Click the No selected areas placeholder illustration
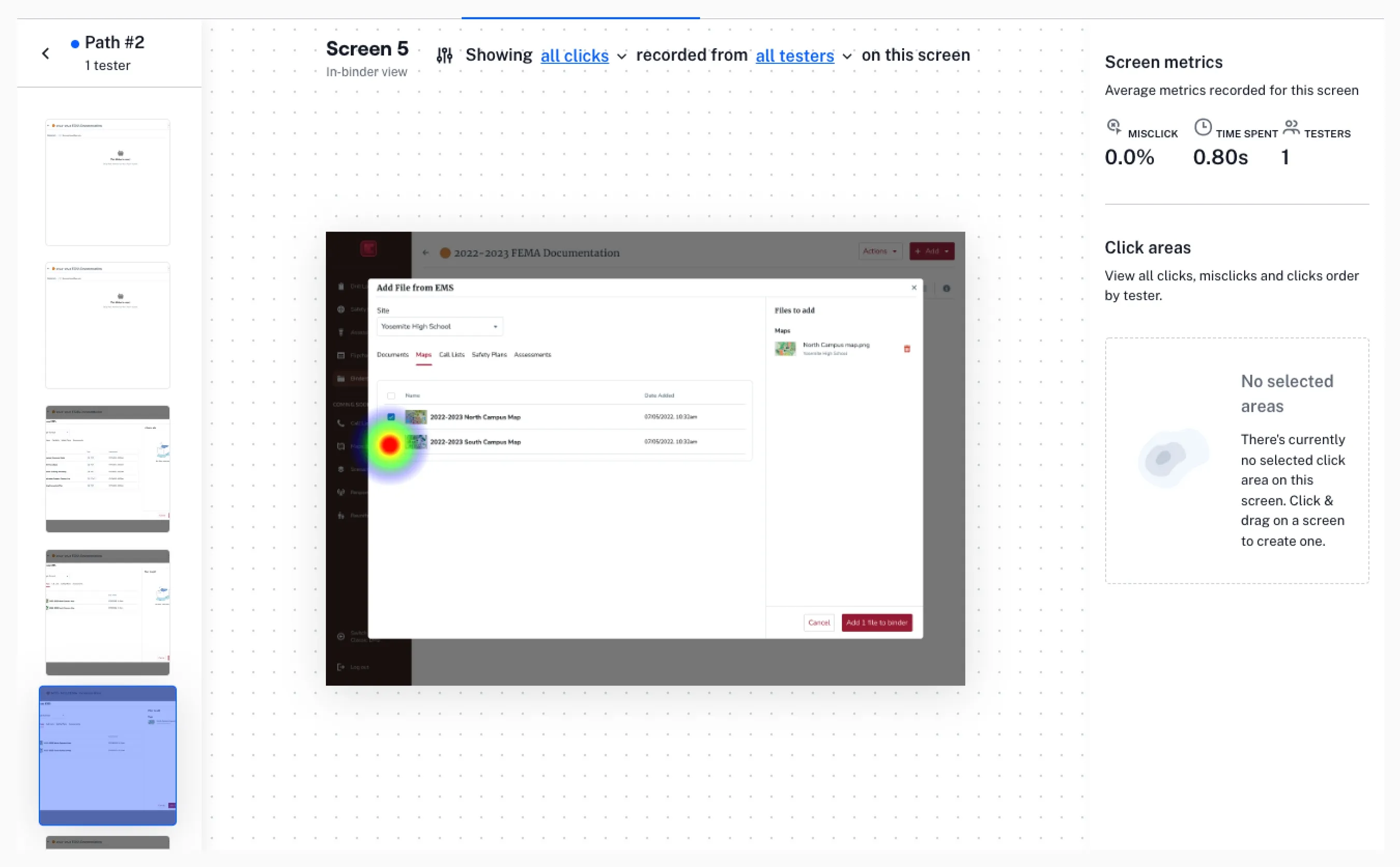Screen dimensions: 1400x867 [1174, 458]
